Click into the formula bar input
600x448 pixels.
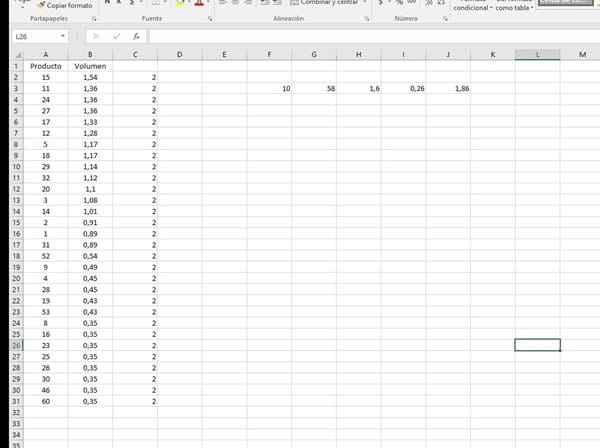[x=374, y=36]
